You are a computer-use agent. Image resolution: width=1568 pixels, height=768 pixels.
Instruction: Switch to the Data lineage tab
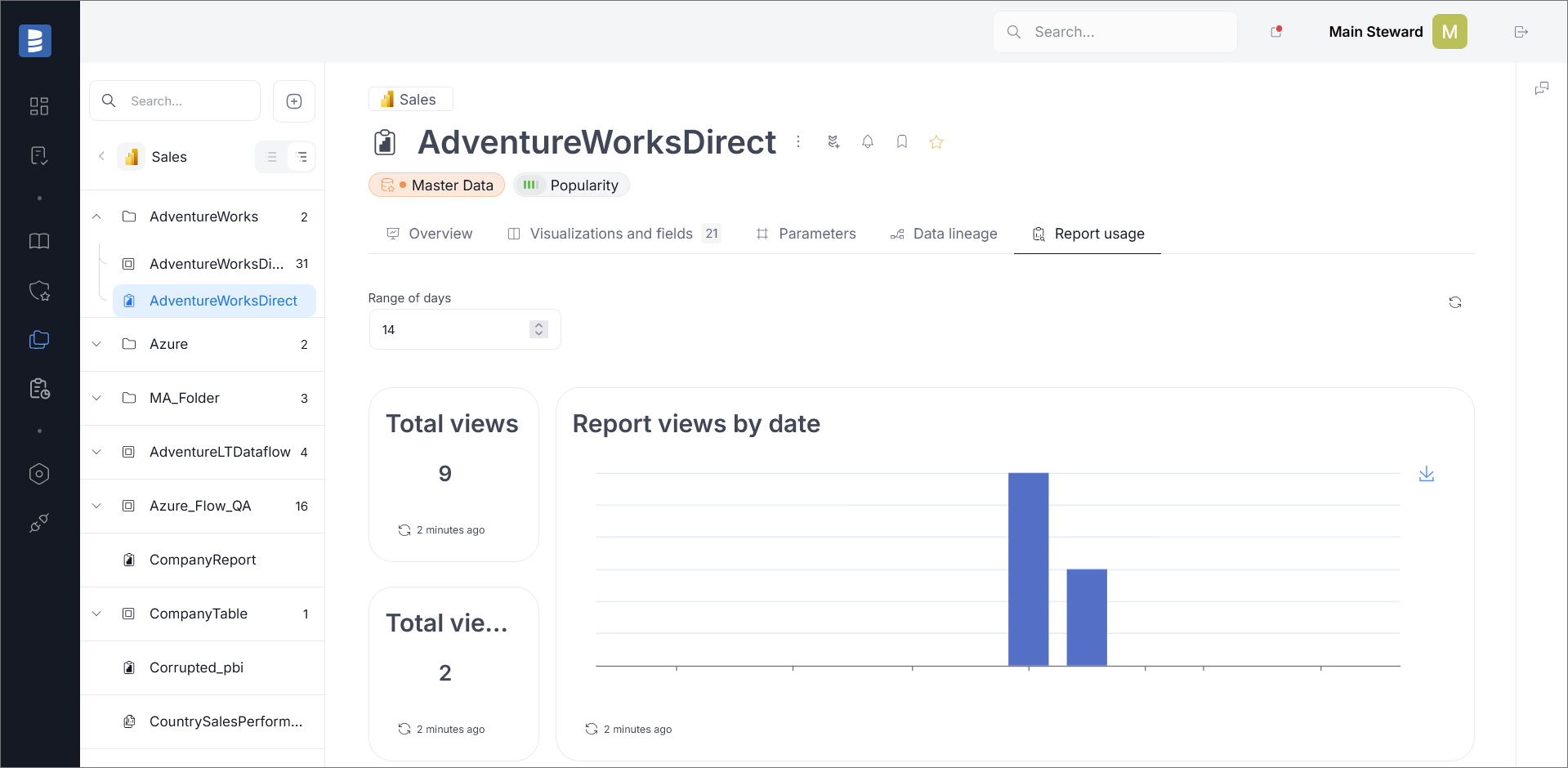tap(943, 234)
